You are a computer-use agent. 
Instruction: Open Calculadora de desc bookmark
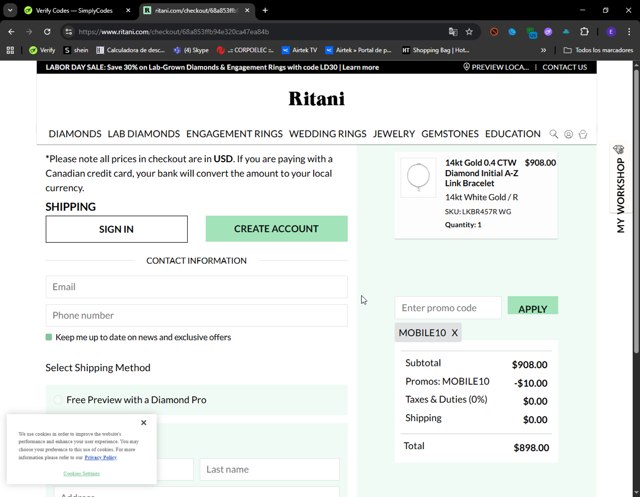point(130,50)
